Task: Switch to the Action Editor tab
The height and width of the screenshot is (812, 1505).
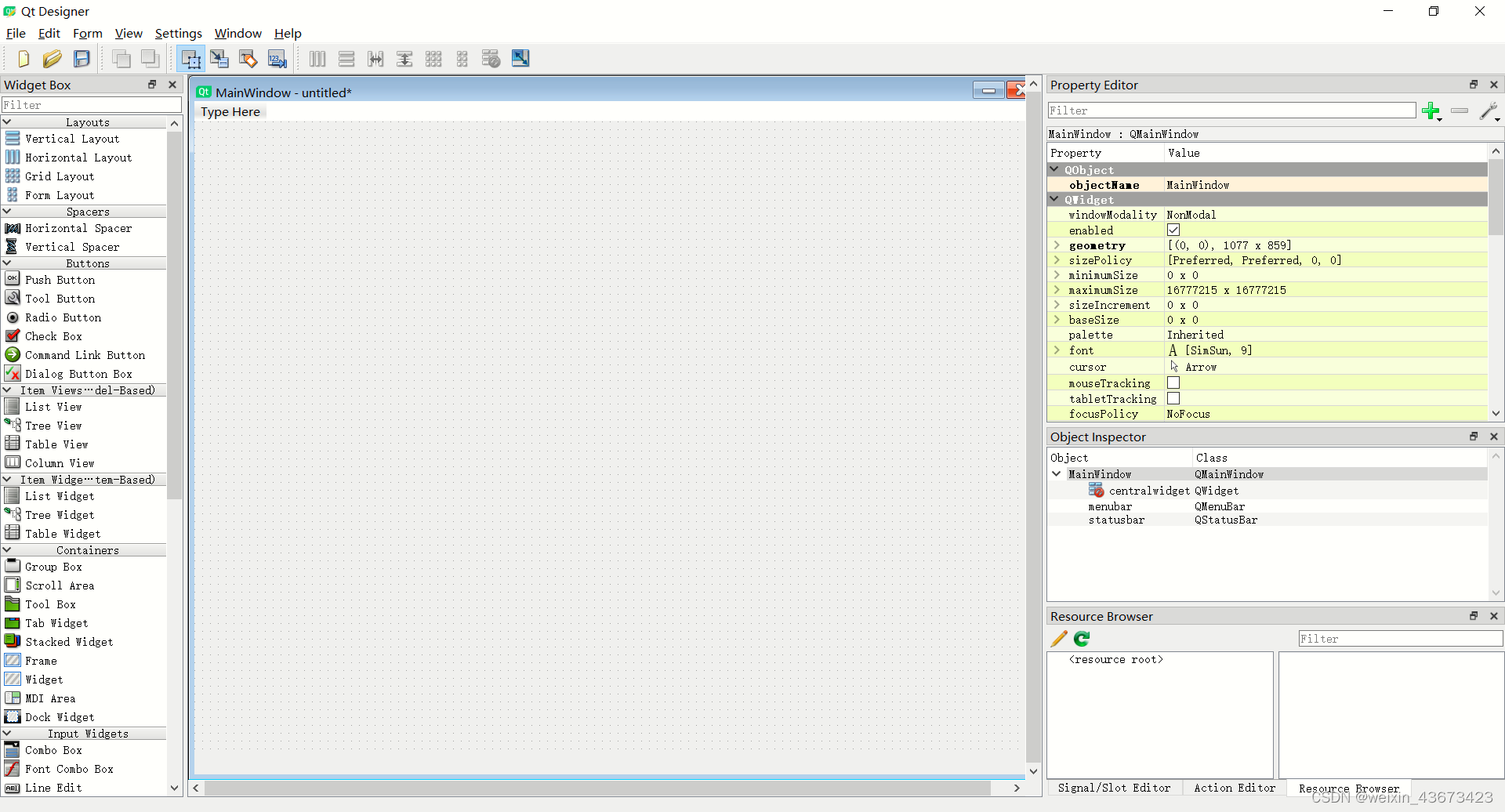Action: [x=1235, y=788]
